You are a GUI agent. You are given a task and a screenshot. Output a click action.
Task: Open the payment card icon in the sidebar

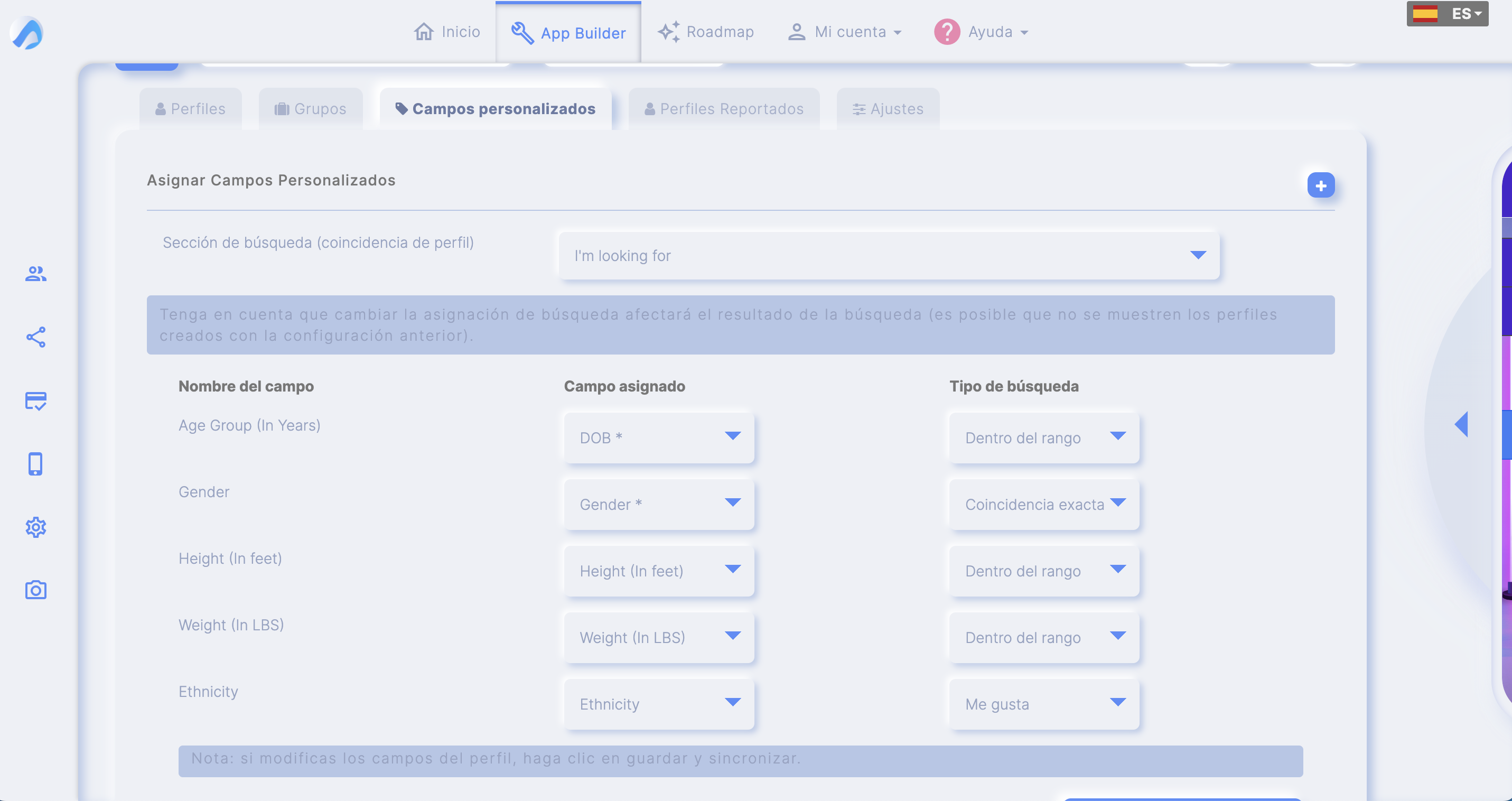tap(36, 401)
